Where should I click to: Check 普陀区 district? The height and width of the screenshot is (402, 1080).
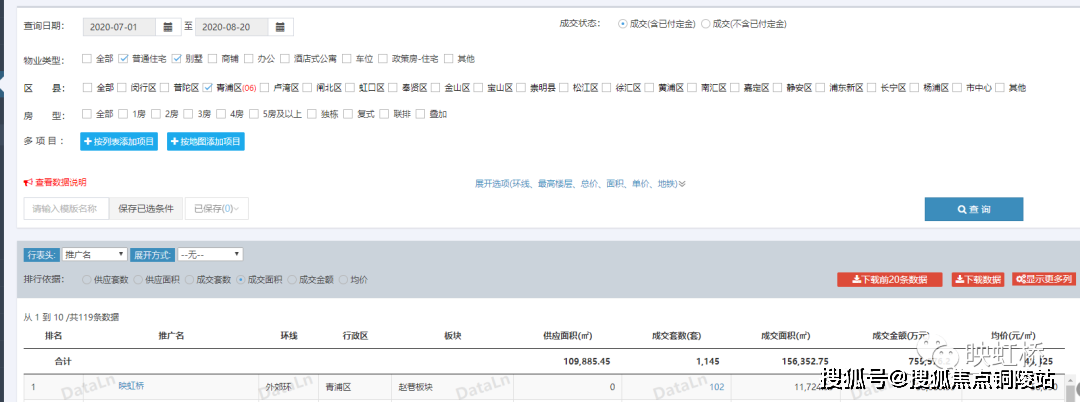(165, 87)
